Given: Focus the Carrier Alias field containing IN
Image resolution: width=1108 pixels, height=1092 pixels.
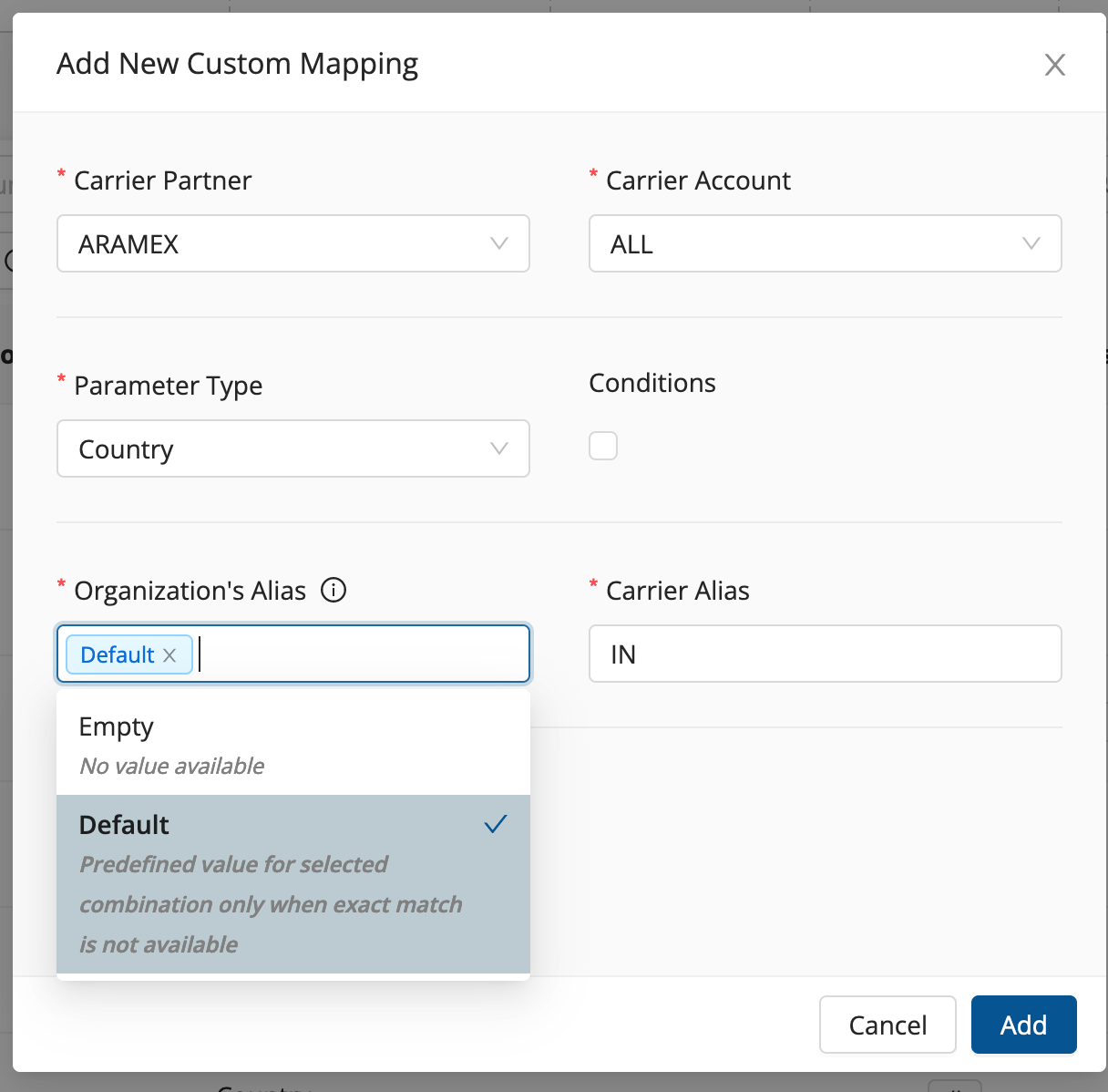Looking at the screenshot, I should [825, 654].
